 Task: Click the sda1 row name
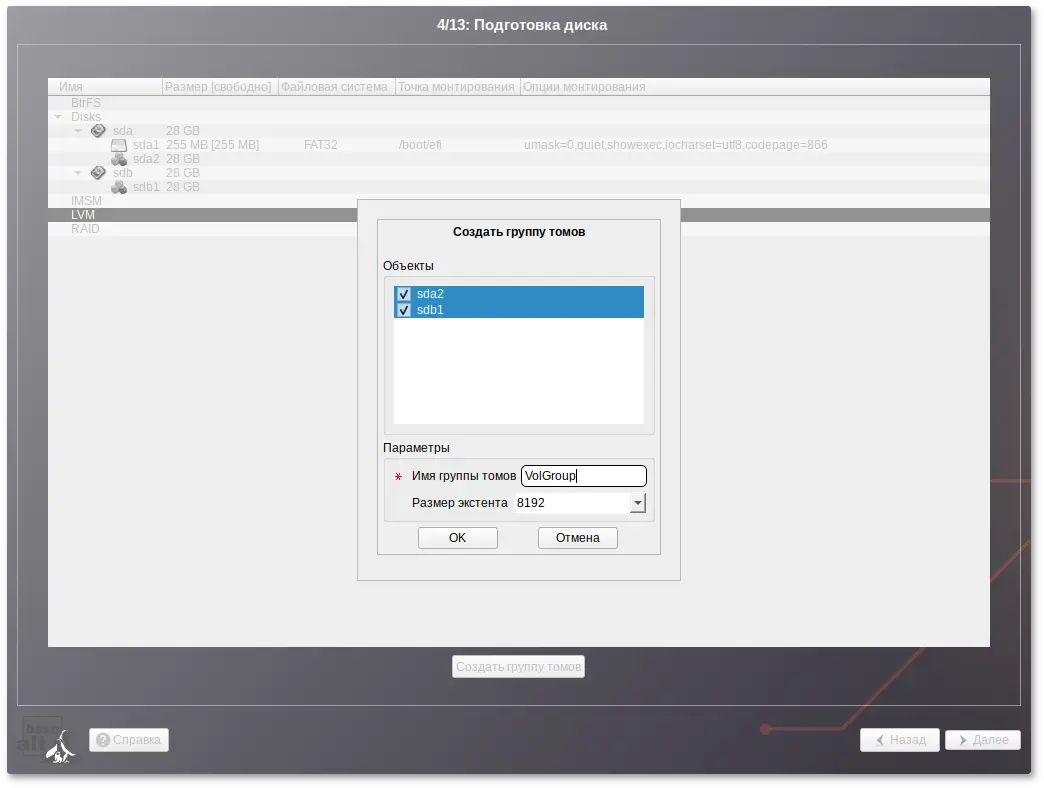(x=146, y=145)
